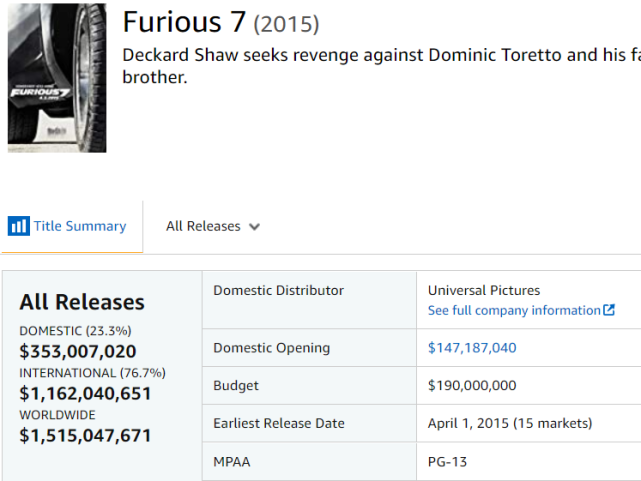Click the Budget value $190,000,000
The image size is (641, 481).
[472, 385]
